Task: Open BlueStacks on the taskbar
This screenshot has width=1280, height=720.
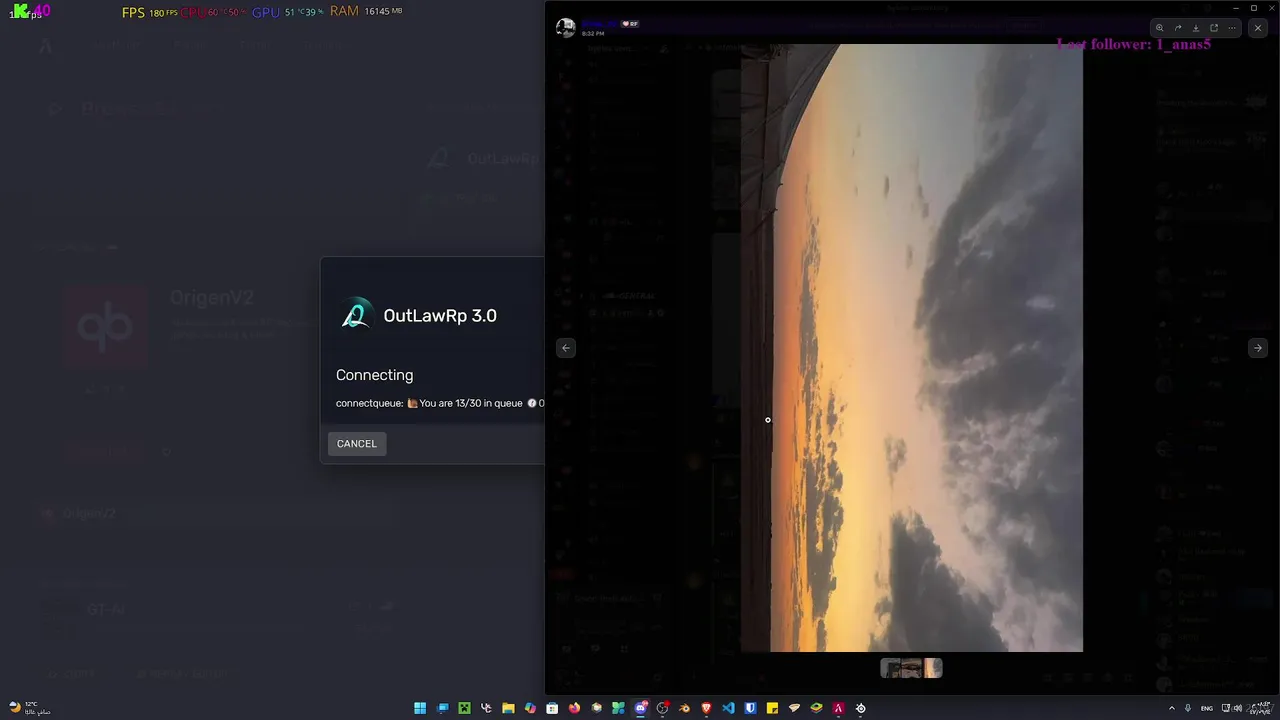Action: tap(816, 708)
